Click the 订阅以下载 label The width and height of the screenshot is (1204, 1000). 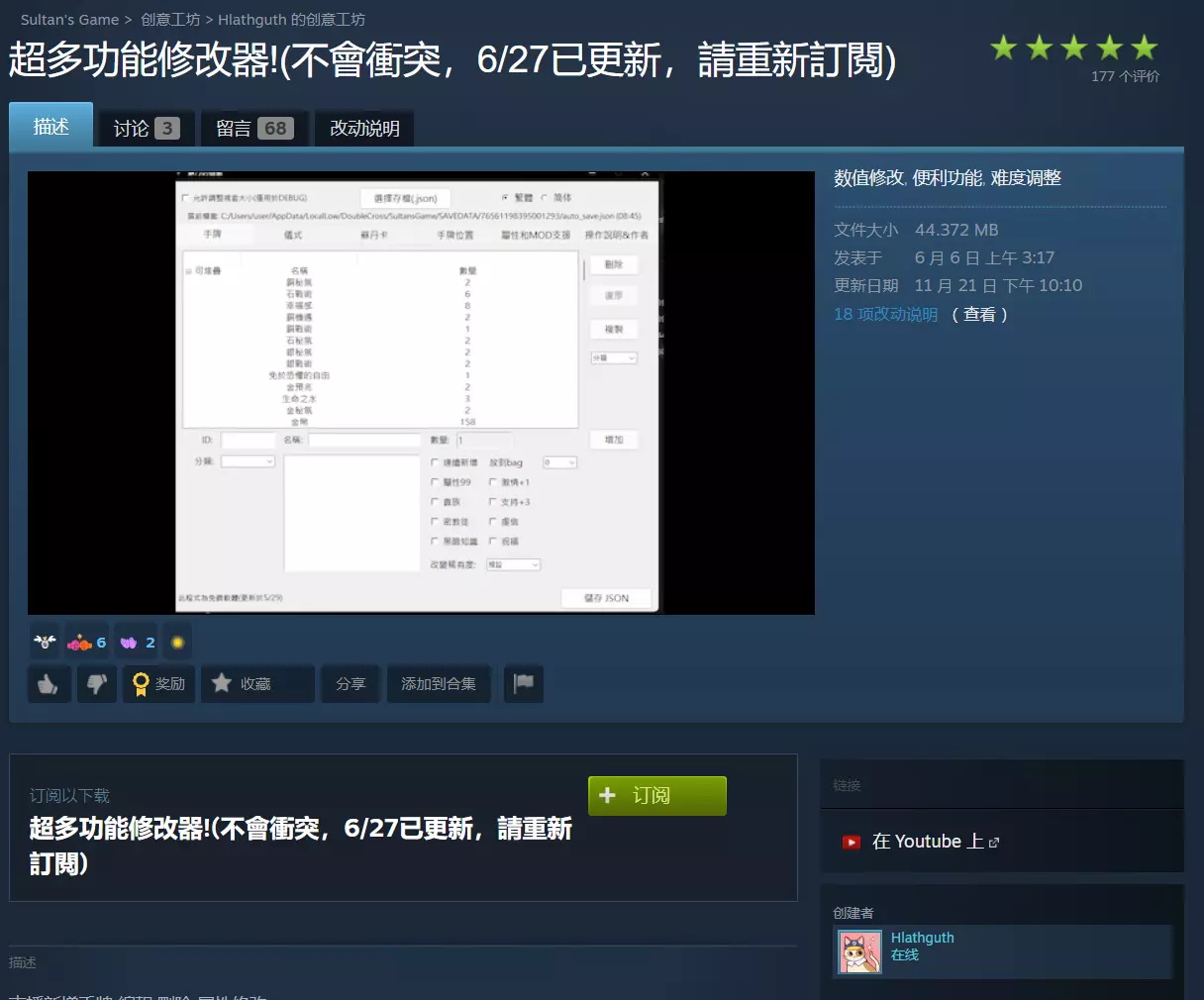[69, 796]
